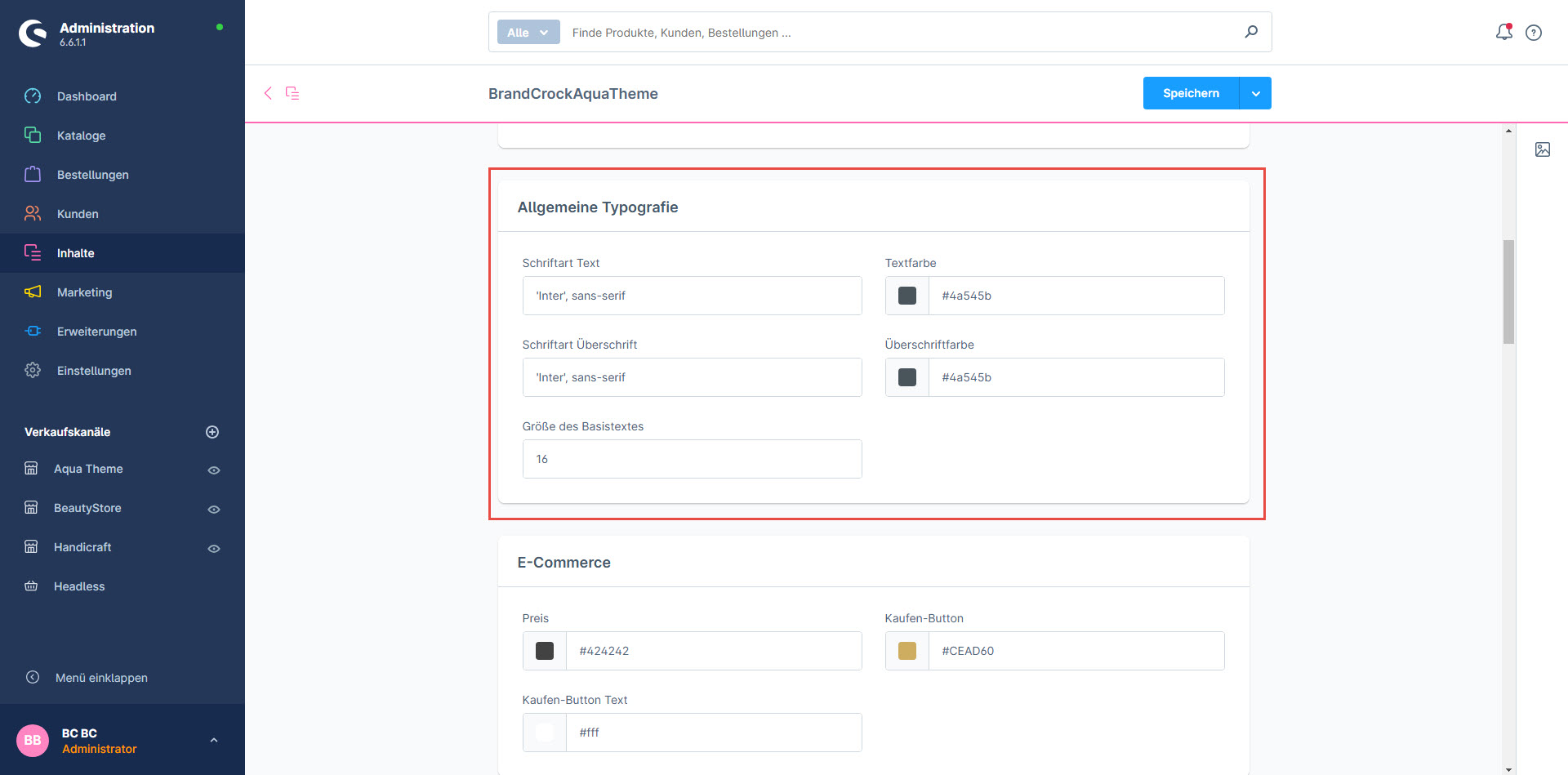Toggle the Aqua Theme storefront eye icon

point(214,470)
